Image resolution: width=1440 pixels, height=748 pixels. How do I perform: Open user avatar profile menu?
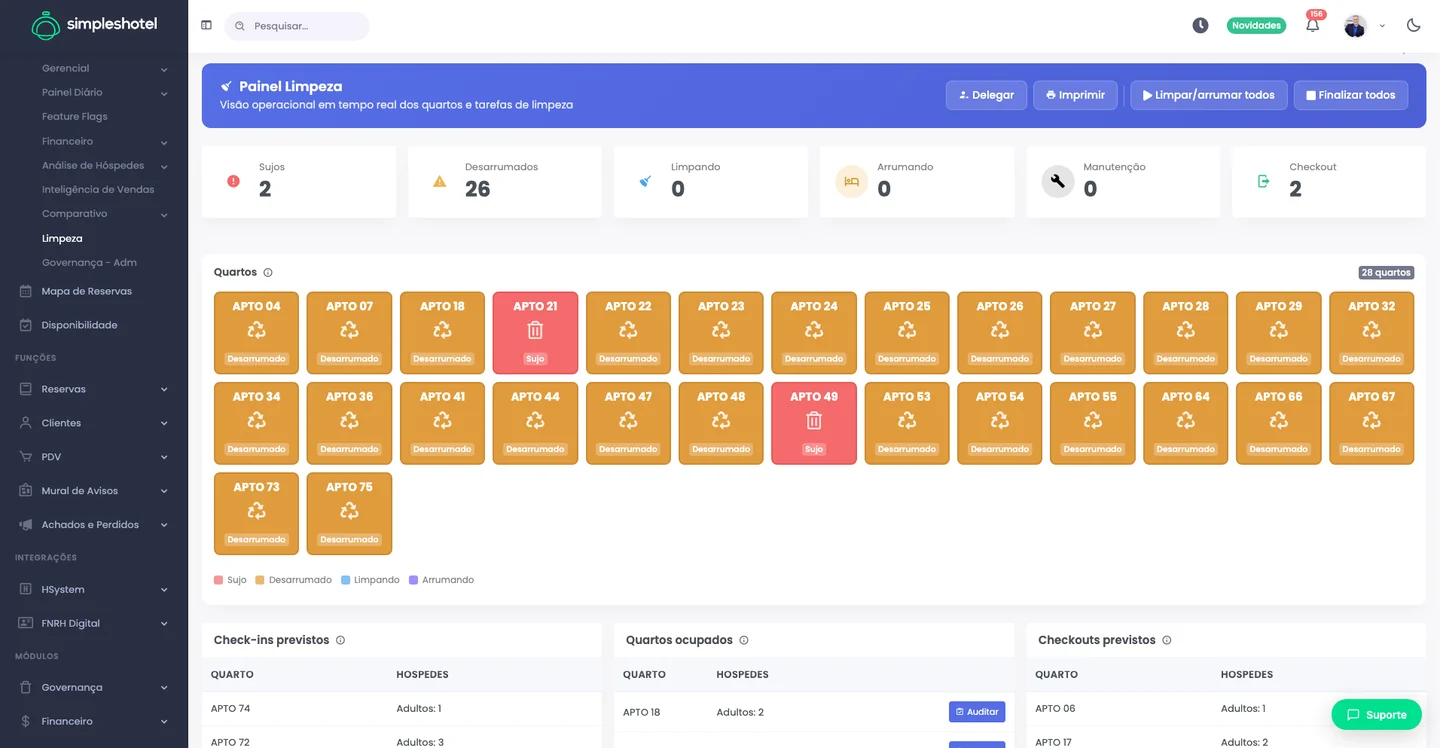click(1355, 26)
